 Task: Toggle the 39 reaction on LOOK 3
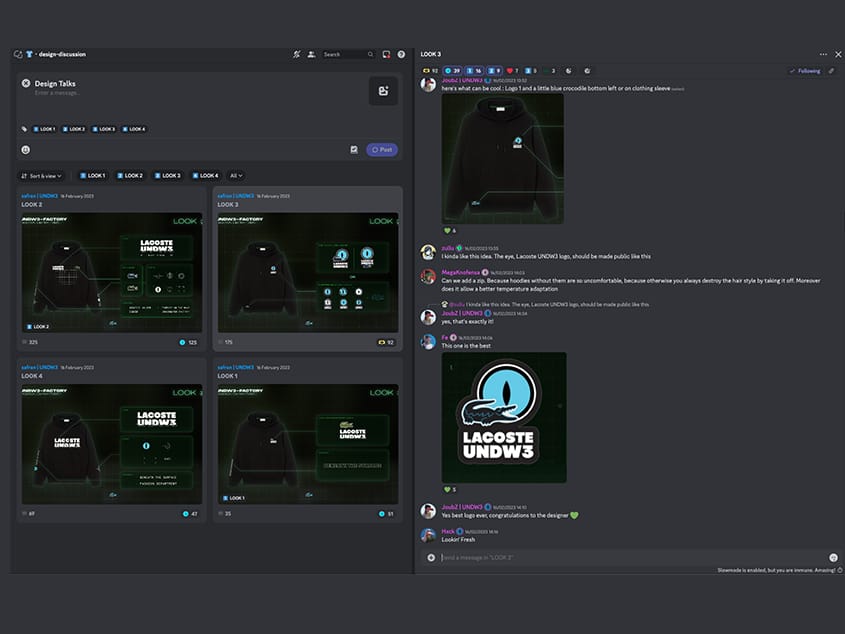452,71
